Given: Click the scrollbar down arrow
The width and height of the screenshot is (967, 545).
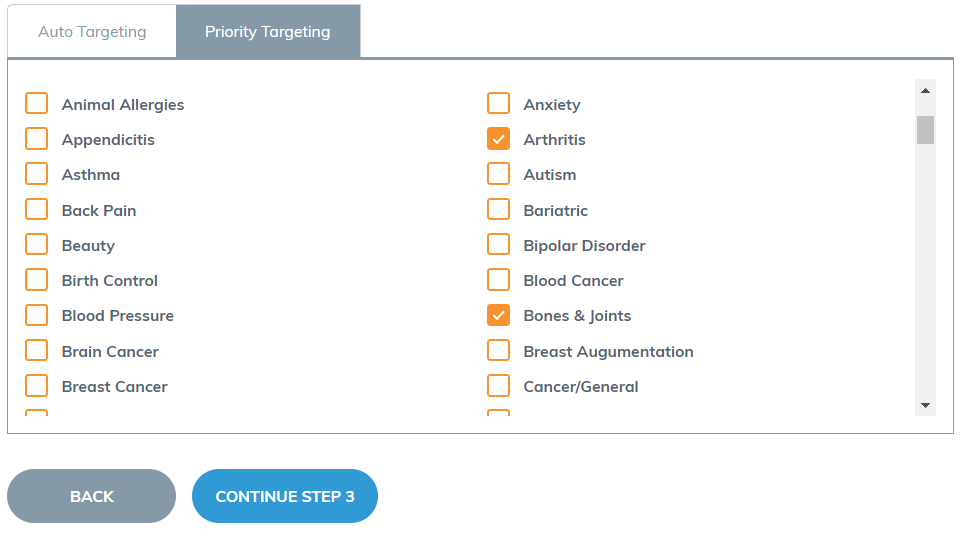Looking at the screenshot, I should click(925, 405).
